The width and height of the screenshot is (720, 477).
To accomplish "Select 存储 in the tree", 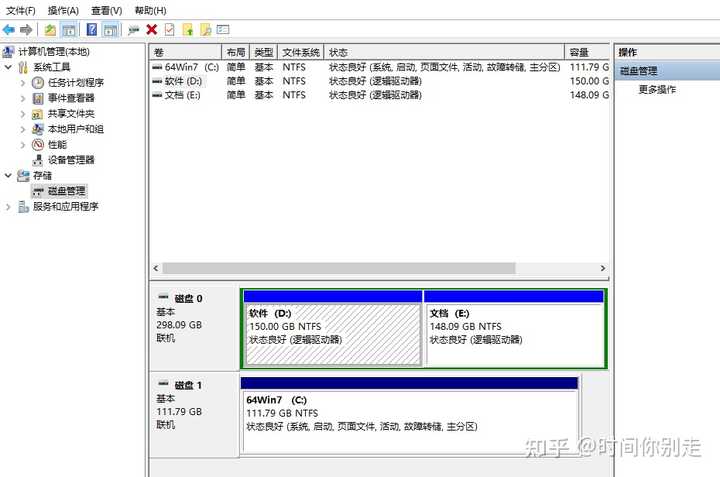I will [42, 175].
